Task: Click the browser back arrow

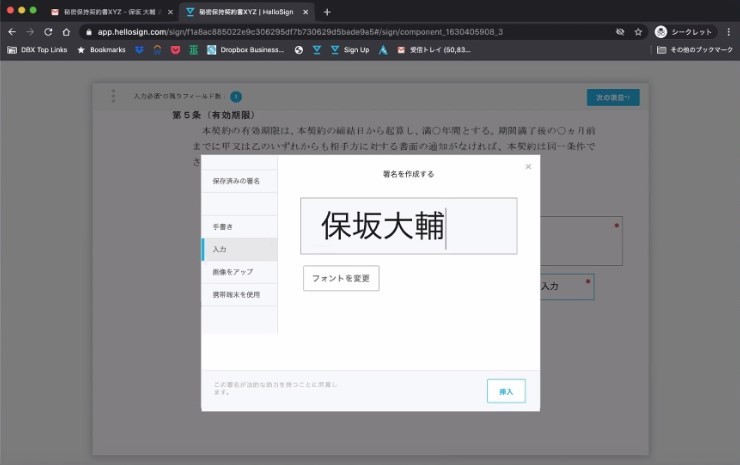Action: click(x=12, y=32)
